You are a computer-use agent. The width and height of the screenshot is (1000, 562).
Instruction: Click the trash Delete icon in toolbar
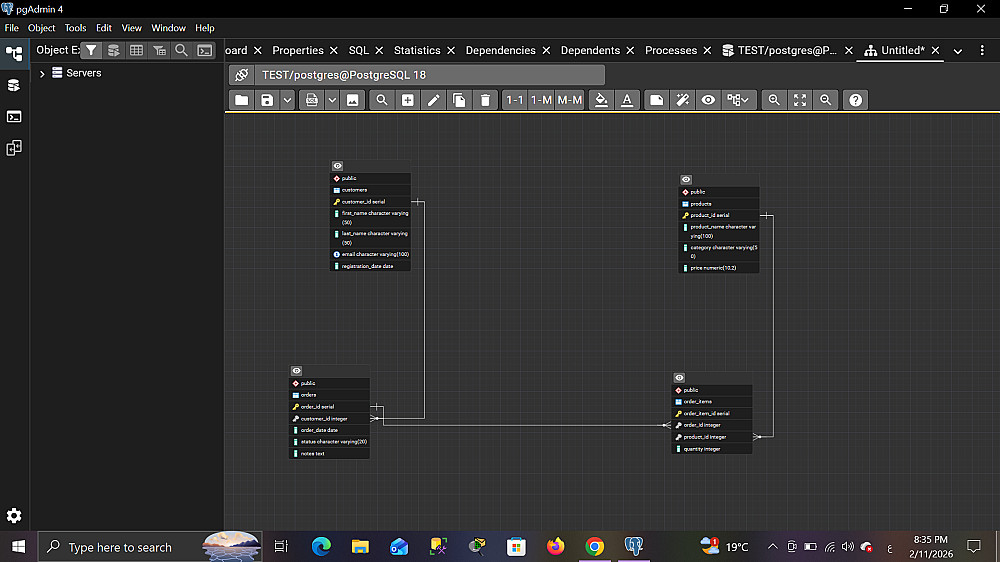point(485,100)
